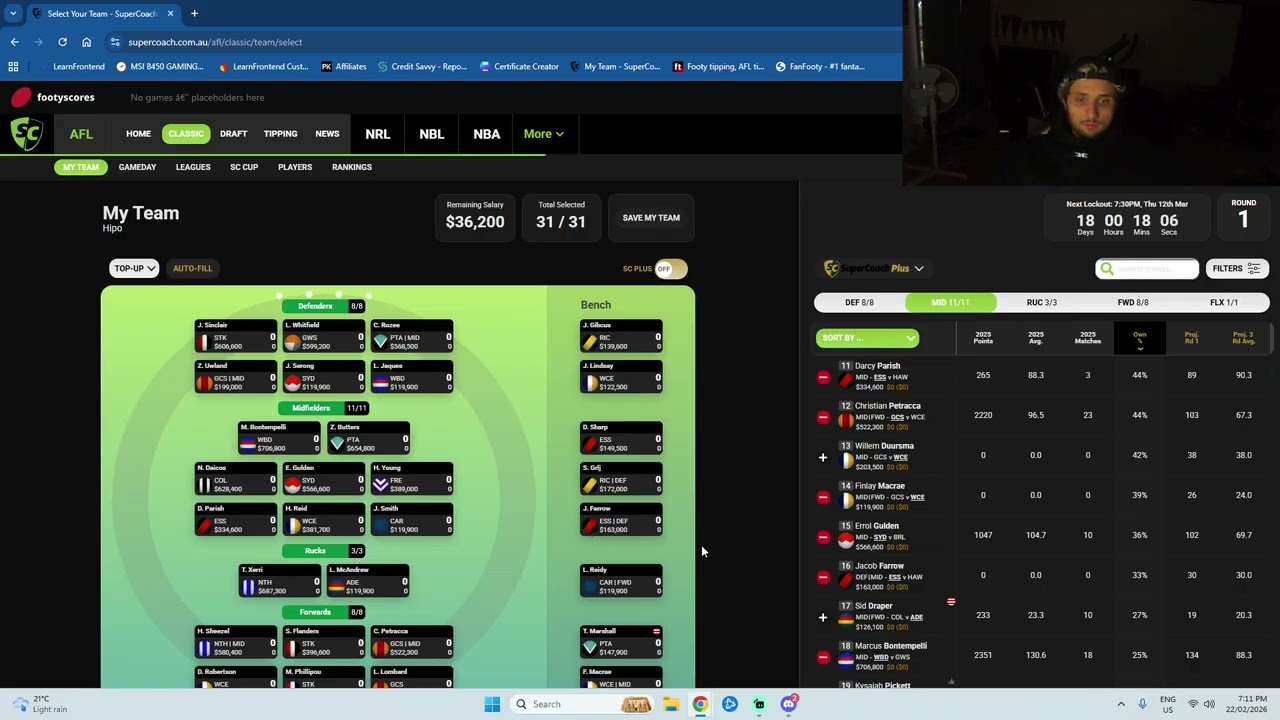This screenshot has width=1280, height=720.
Task: Show hidden system tray icons chevron
Action: [1121, 704]
